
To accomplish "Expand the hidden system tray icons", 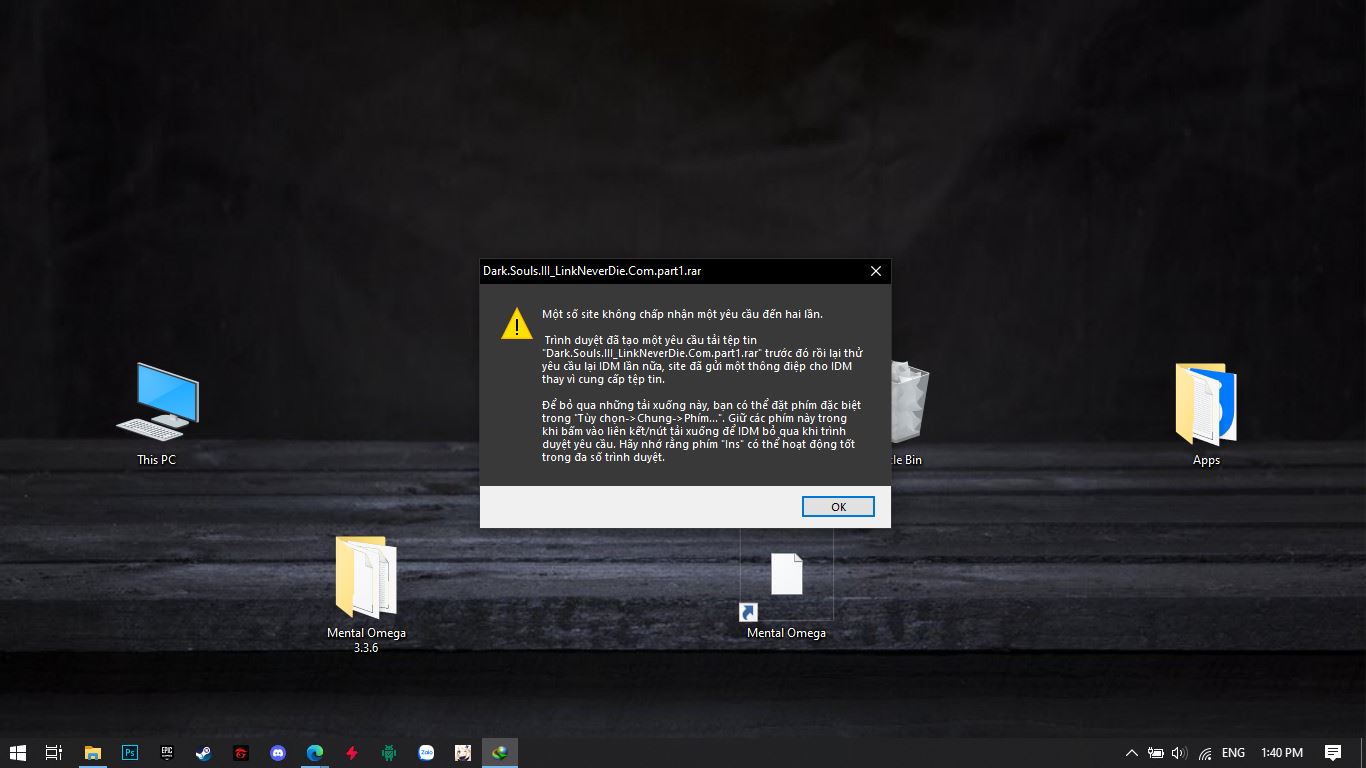I will pyautogui.click(x=1131, y=753).
